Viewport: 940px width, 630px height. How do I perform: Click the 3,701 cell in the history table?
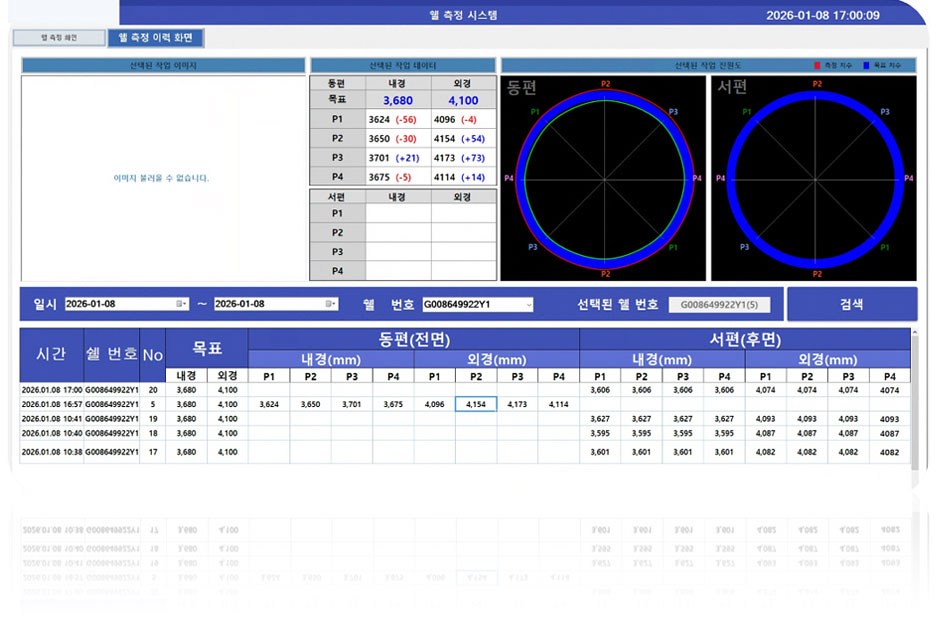click(352, 404)
